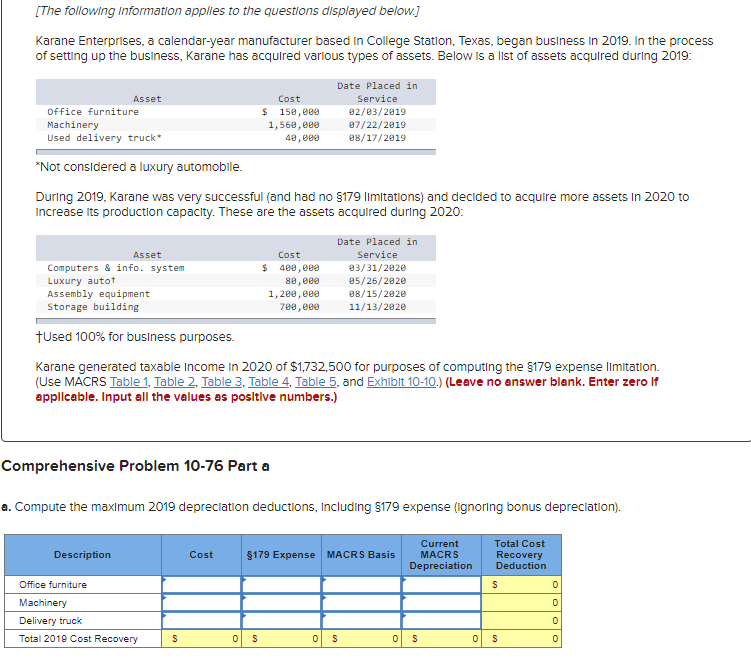This screenshot has height=658, width=751.
Task: Open the Table 2 link
Action: pyautogui.click(x=174, y=382)
